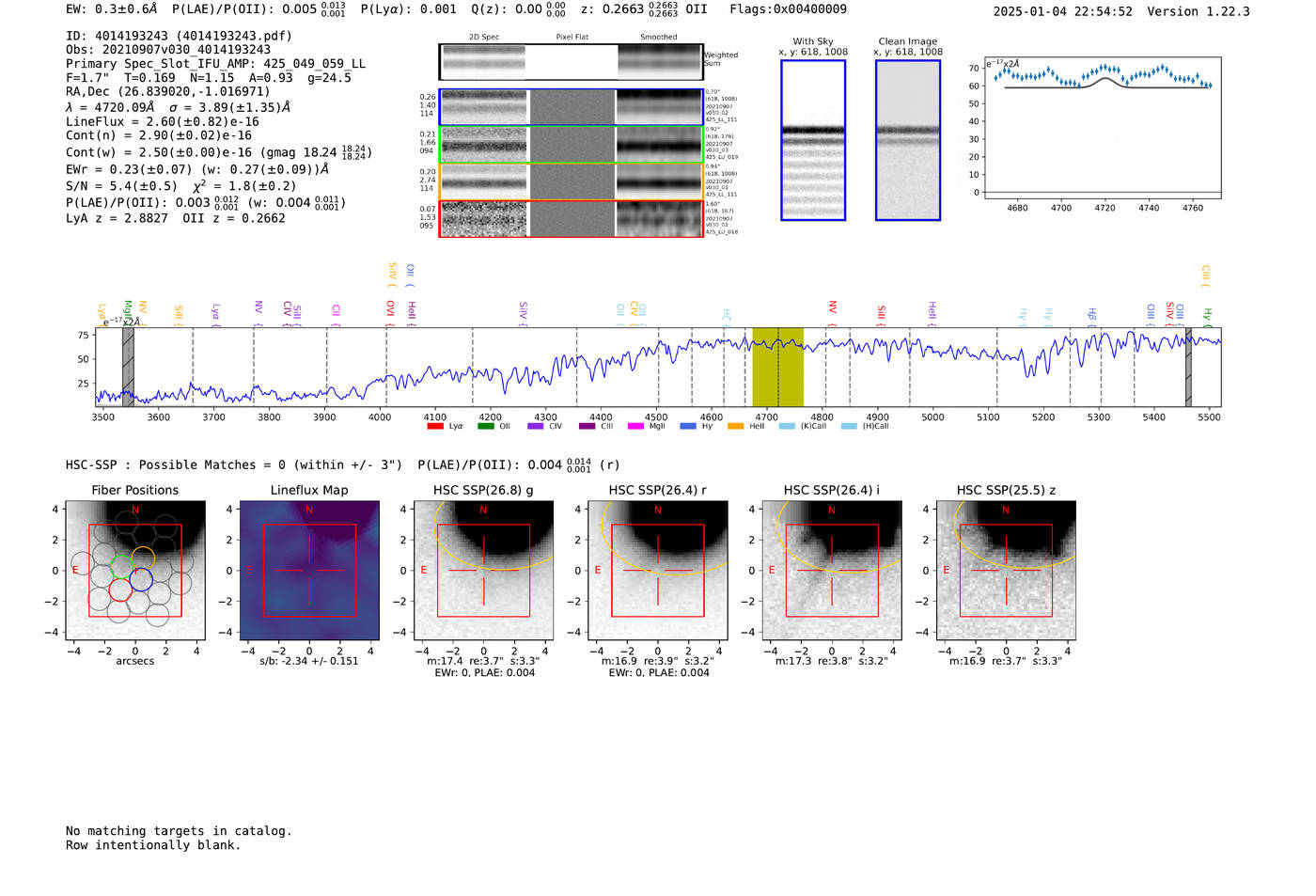Select the blue-bordered 2D spectrum row
Screen dimensions: 1316x896
pos(572,107)
